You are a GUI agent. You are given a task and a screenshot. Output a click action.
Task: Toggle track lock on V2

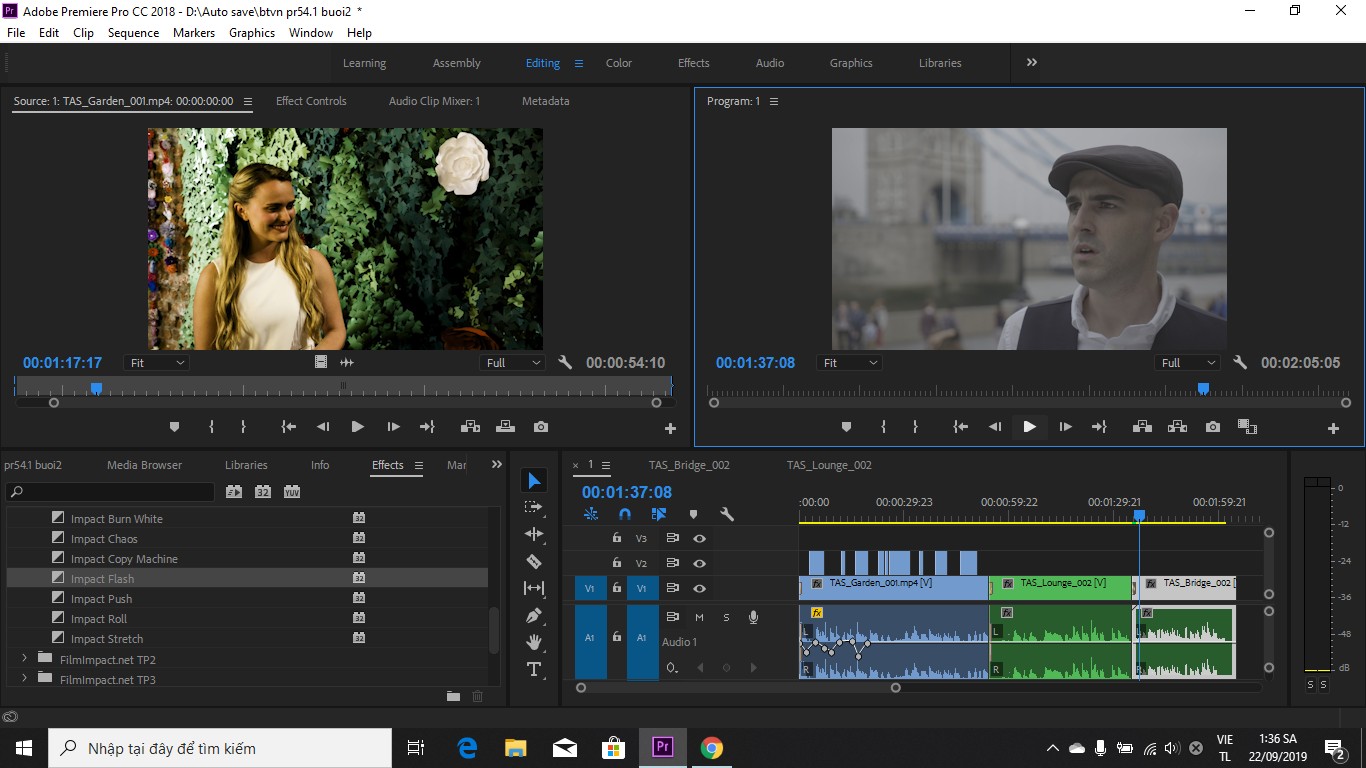(616, 563)
